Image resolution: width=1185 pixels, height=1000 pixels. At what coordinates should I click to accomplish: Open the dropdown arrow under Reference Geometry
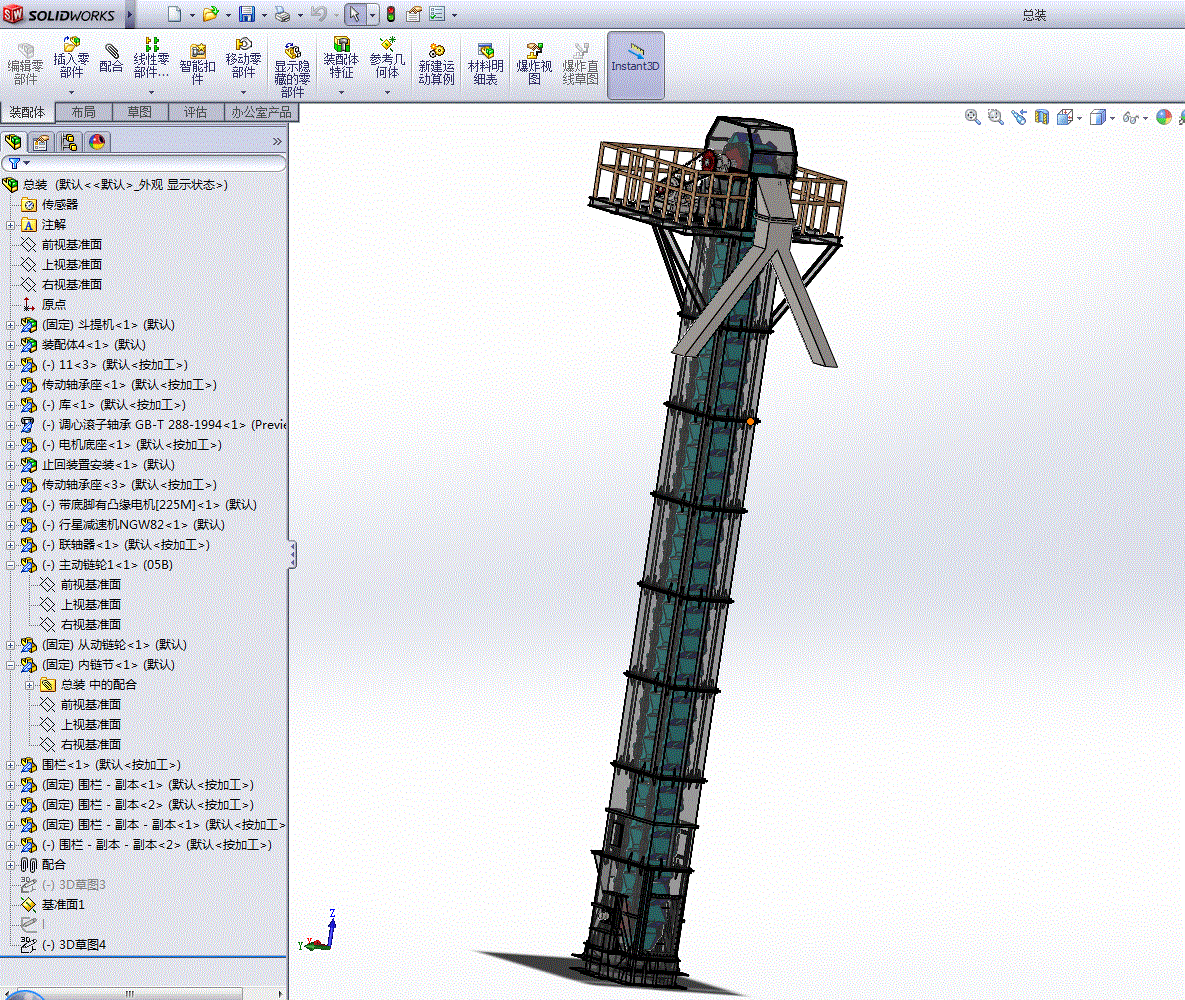click(387, 92)
